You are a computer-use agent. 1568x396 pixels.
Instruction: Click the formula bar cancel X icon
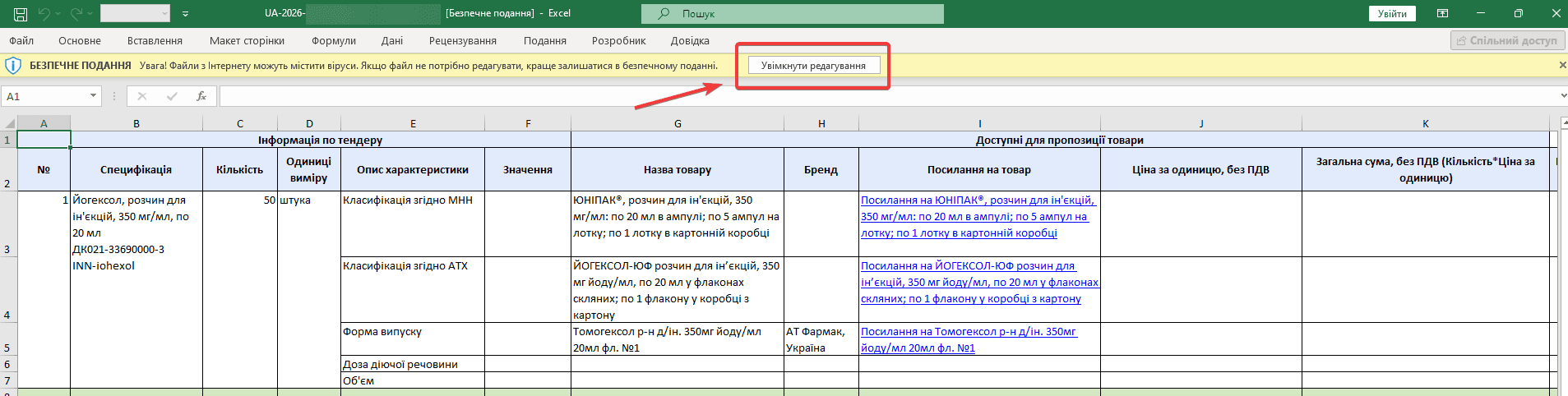point(142,96)
